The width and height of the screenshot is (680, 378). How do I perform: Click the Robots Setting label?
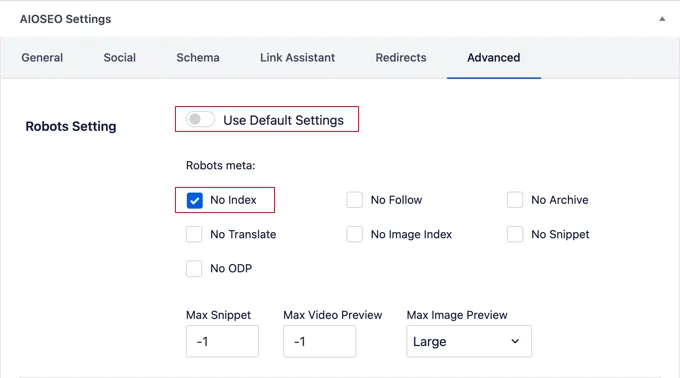point(71,126)
